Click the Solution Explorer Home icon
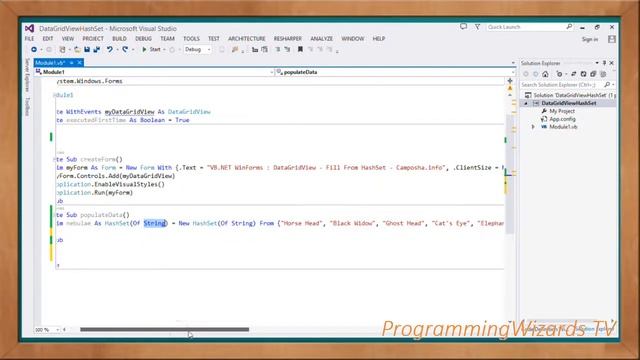The height and width of the screenshot is (360, 640). 545,74
